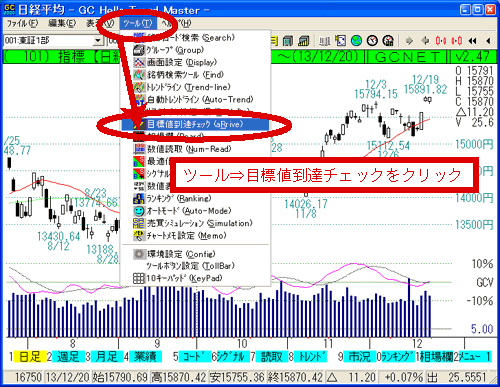Viewport: 500px width, 387px height.
Task: Click the double left arrow rewind icon
Action: (x=472, y=41)
